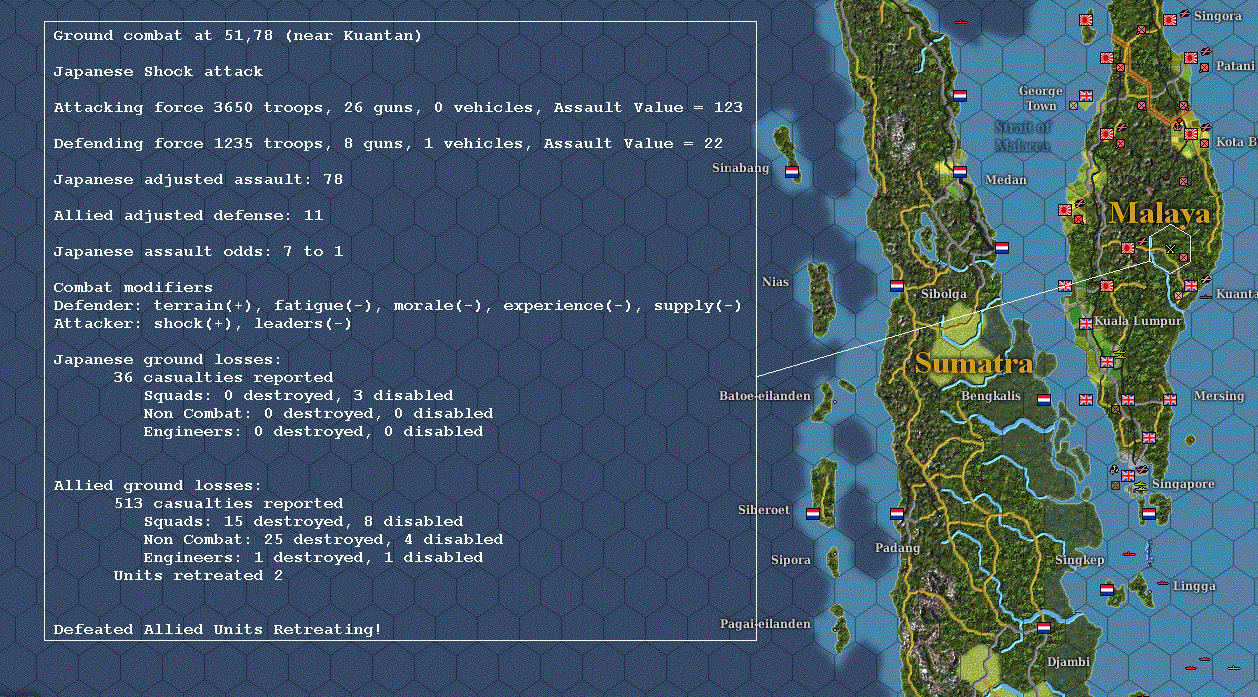Click the 'Lingga' island label
1258x697 pixels.
pyautogui.click(x=1194, y=586)
